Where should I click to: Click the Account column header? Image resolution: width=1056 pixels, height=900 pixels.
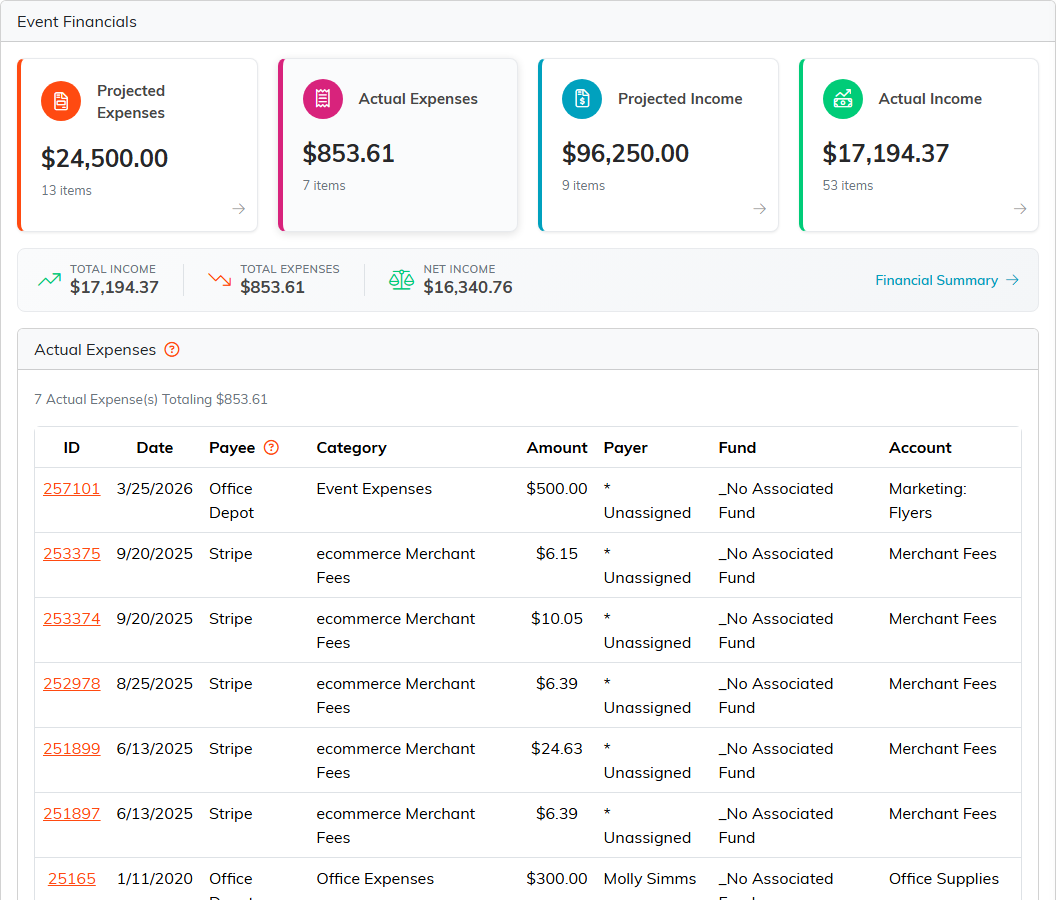tap(920, 447)
